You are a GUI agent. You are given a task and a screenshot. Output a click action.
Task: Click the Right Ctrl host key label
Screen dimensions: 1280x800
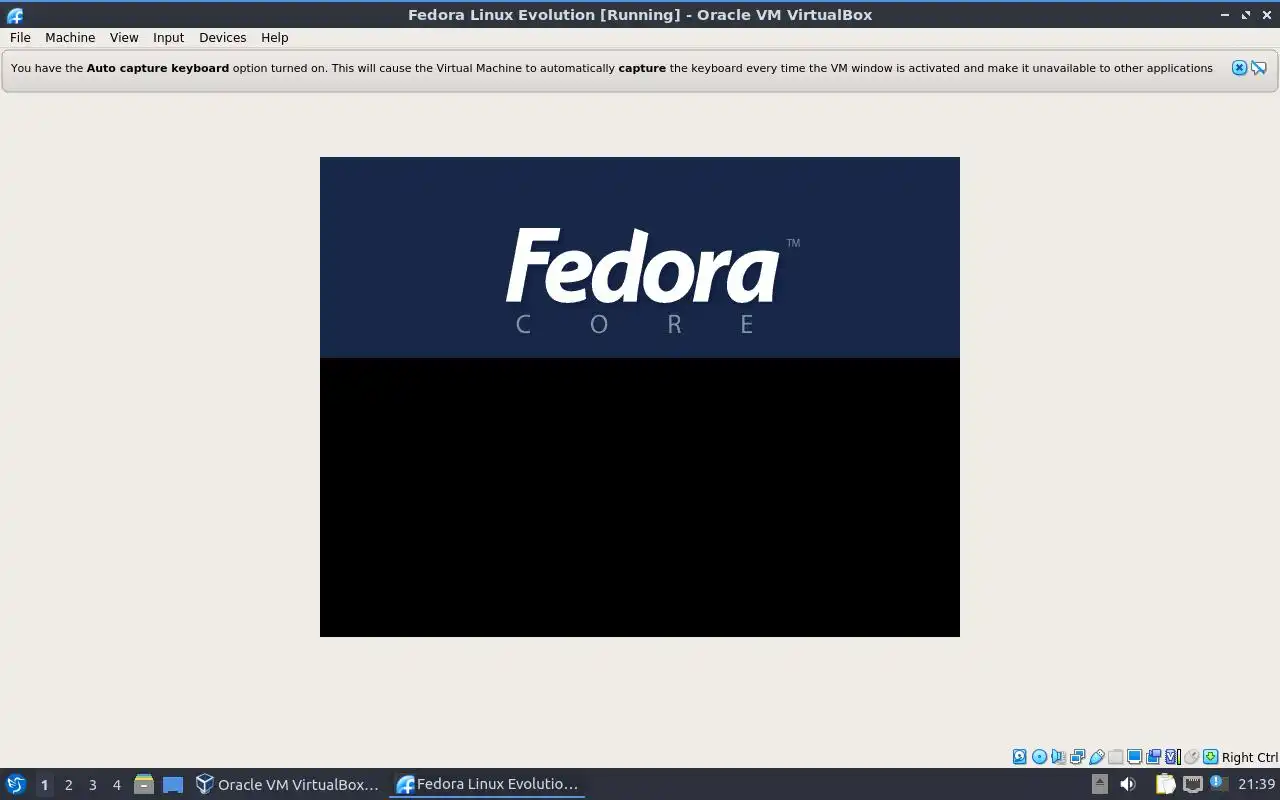1250,757
